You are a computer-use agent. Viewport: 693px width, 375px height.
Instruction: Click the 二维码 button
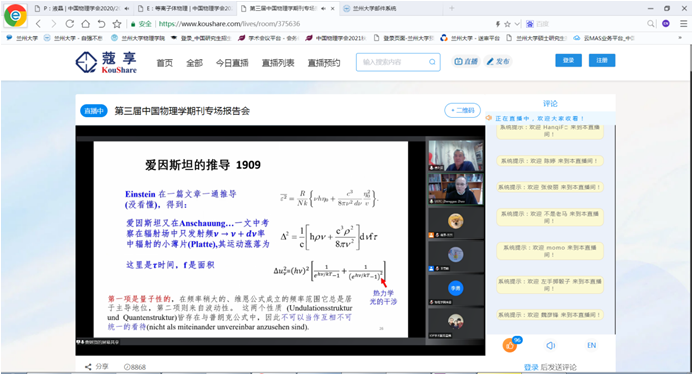point(462,110)
